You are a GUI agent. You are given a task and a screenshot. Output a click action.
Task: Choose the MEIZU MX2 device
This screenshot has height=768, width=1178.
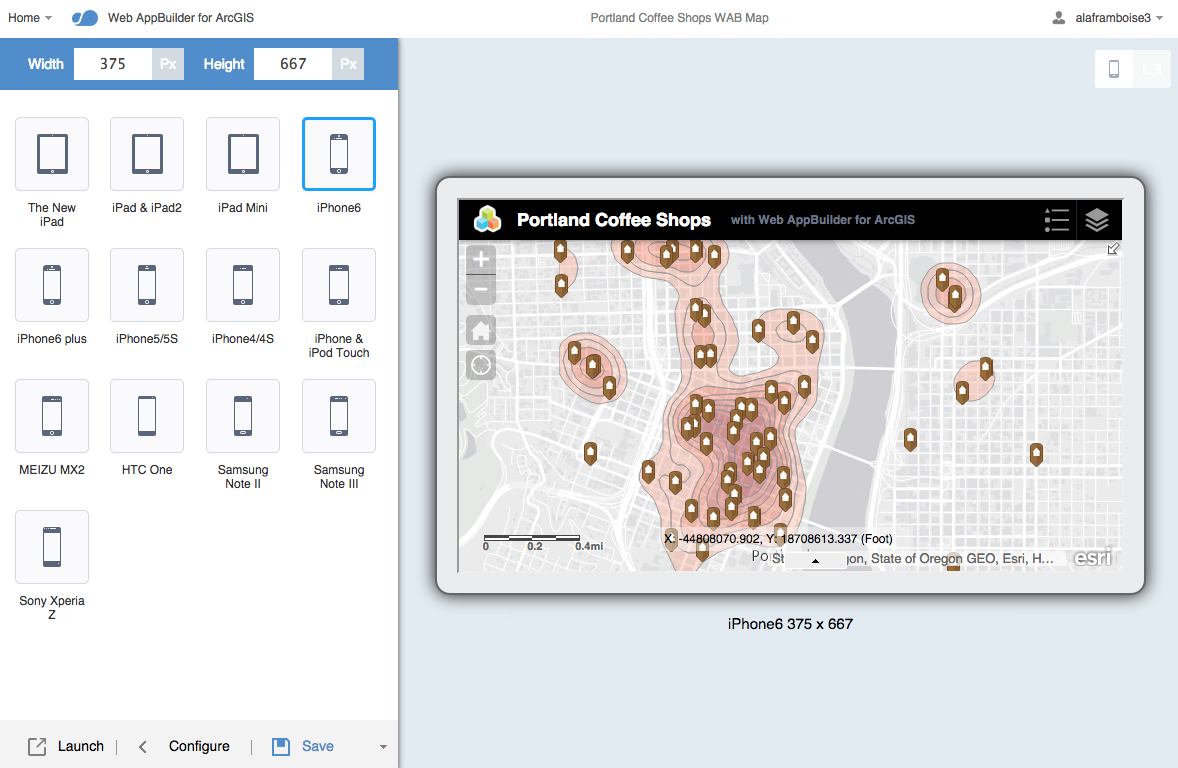(x=52, y=416)
